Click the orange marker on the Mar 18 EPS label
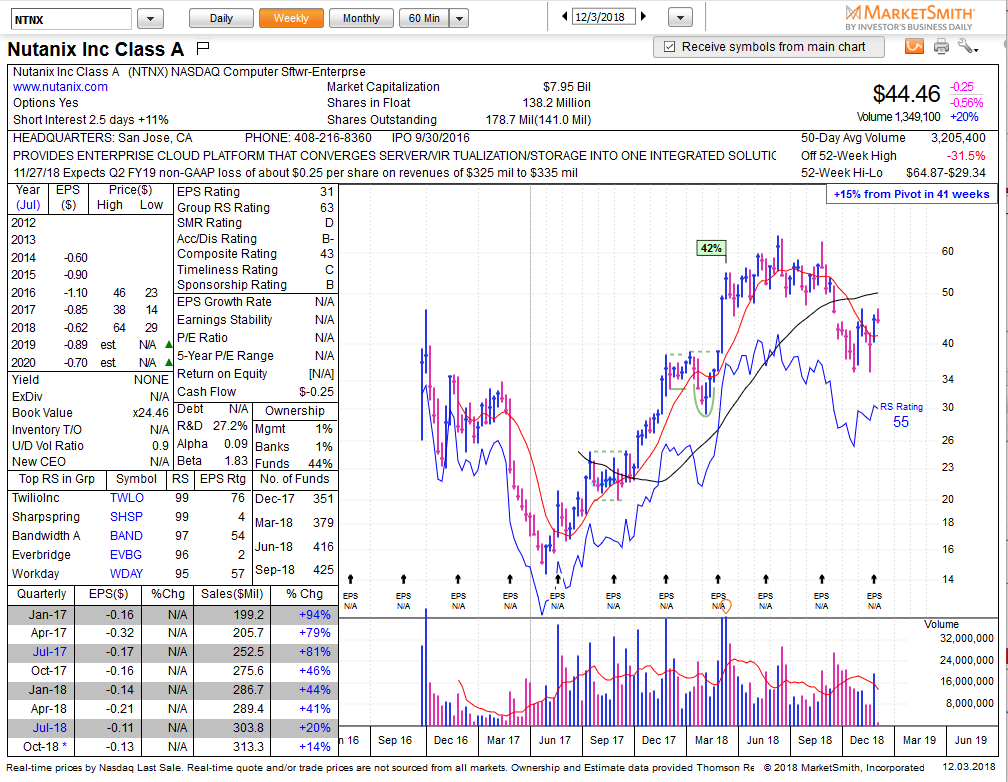 pos(725,605)
